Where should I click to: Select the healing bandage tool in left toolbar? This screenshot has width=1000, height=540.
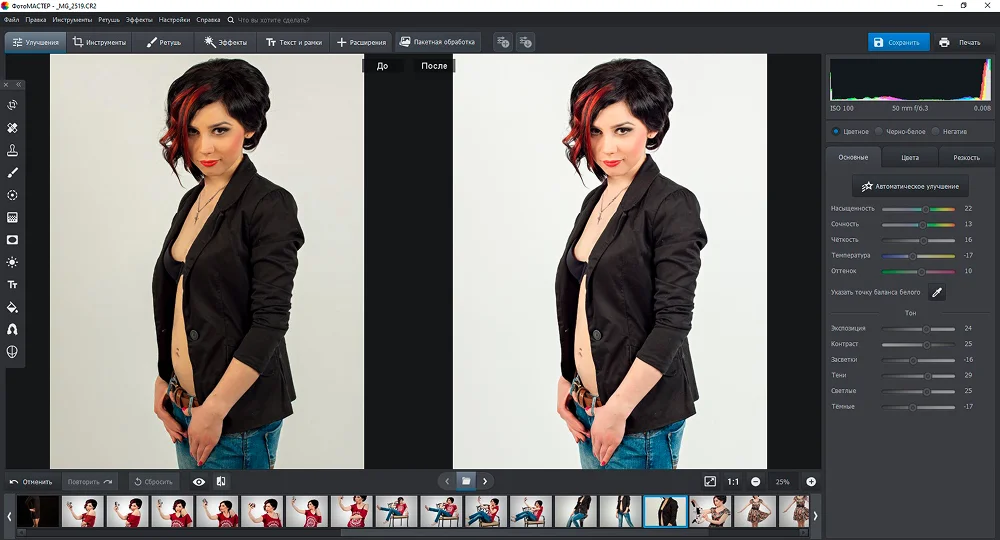pos(13,128)
